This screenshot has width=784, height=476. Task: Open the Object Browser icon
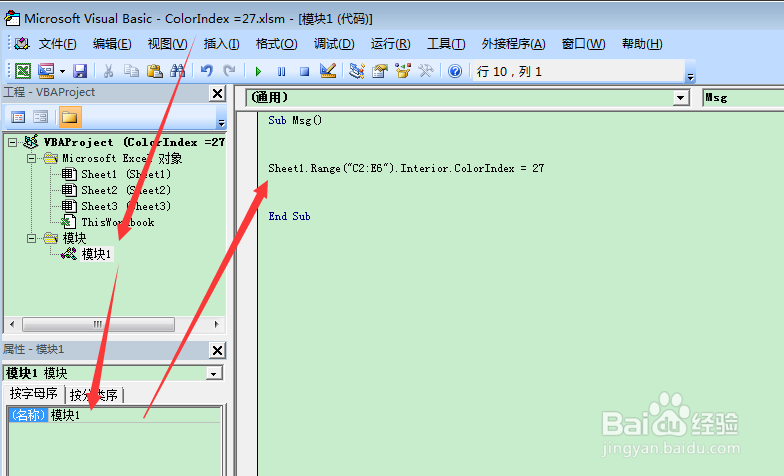pyautogui.click(x=402, y=71)
